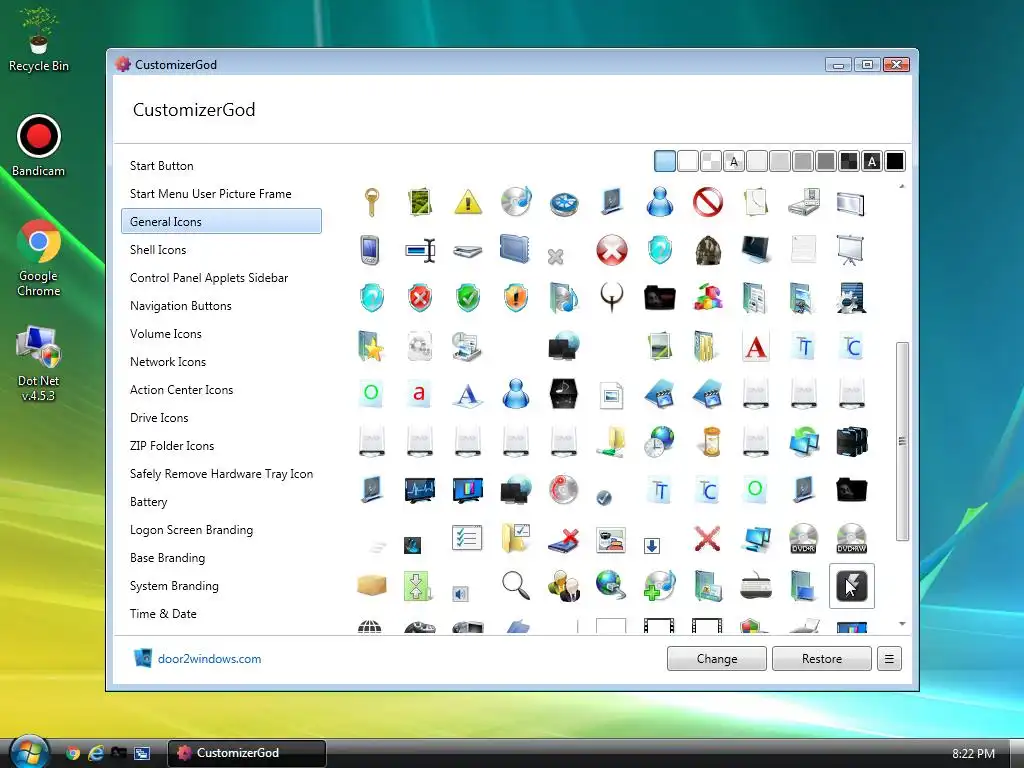
Task: Open Bandicam desktop shortcut
Action: tap(39, 146)
